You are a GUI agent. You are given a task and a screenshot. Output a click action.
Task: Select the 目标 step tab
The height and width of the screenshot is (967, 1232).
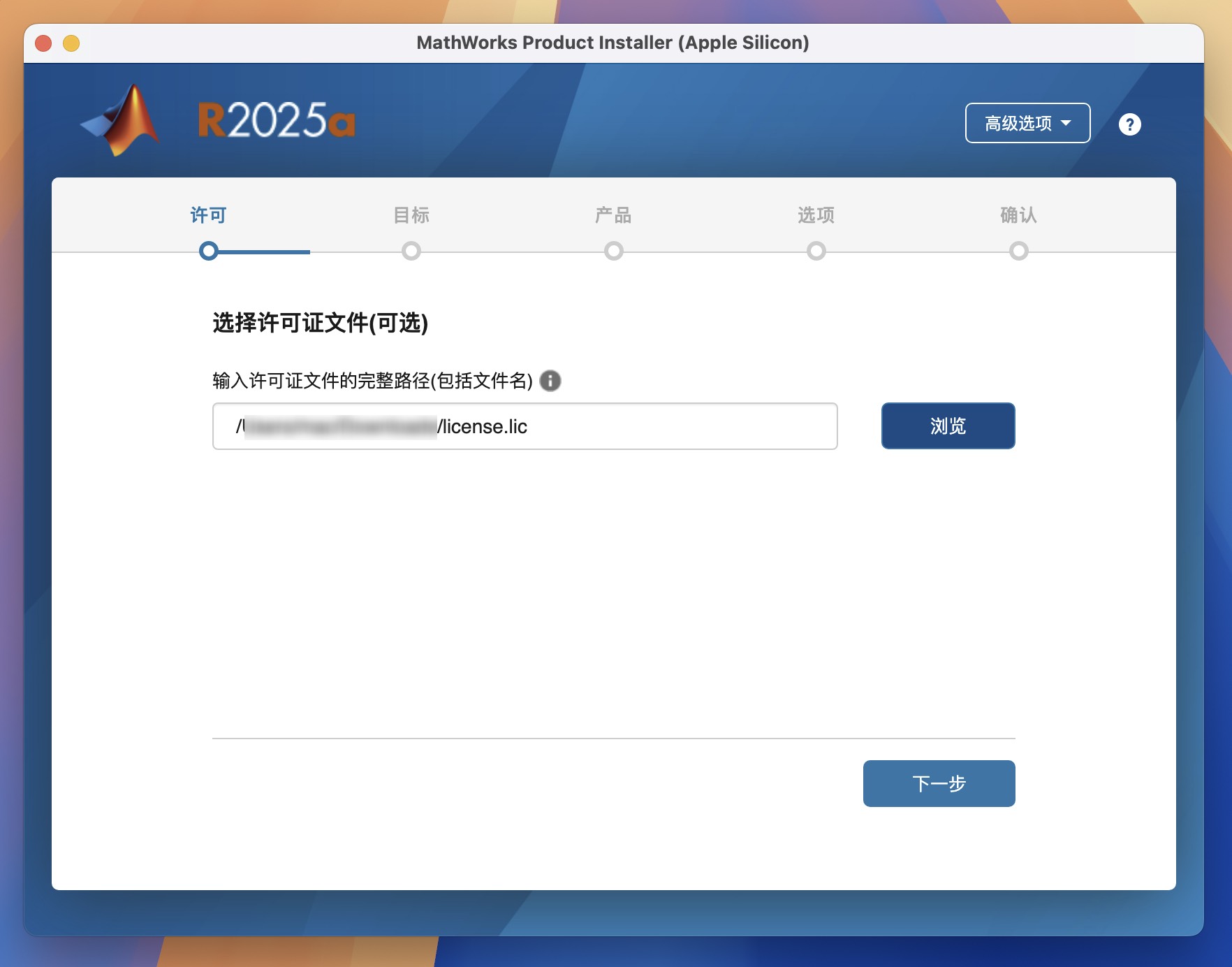coord(411,215)
